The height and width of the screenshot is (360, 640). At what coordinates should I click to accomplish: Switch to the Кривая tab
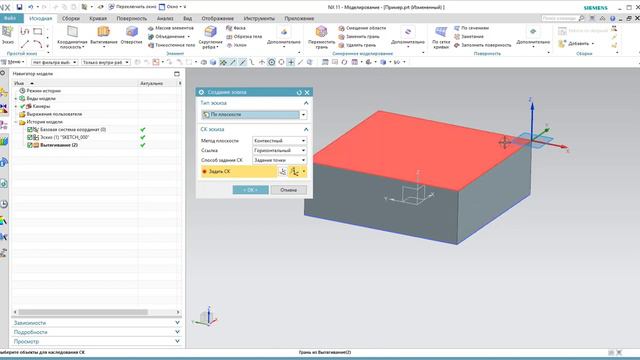tap(98, 18)
